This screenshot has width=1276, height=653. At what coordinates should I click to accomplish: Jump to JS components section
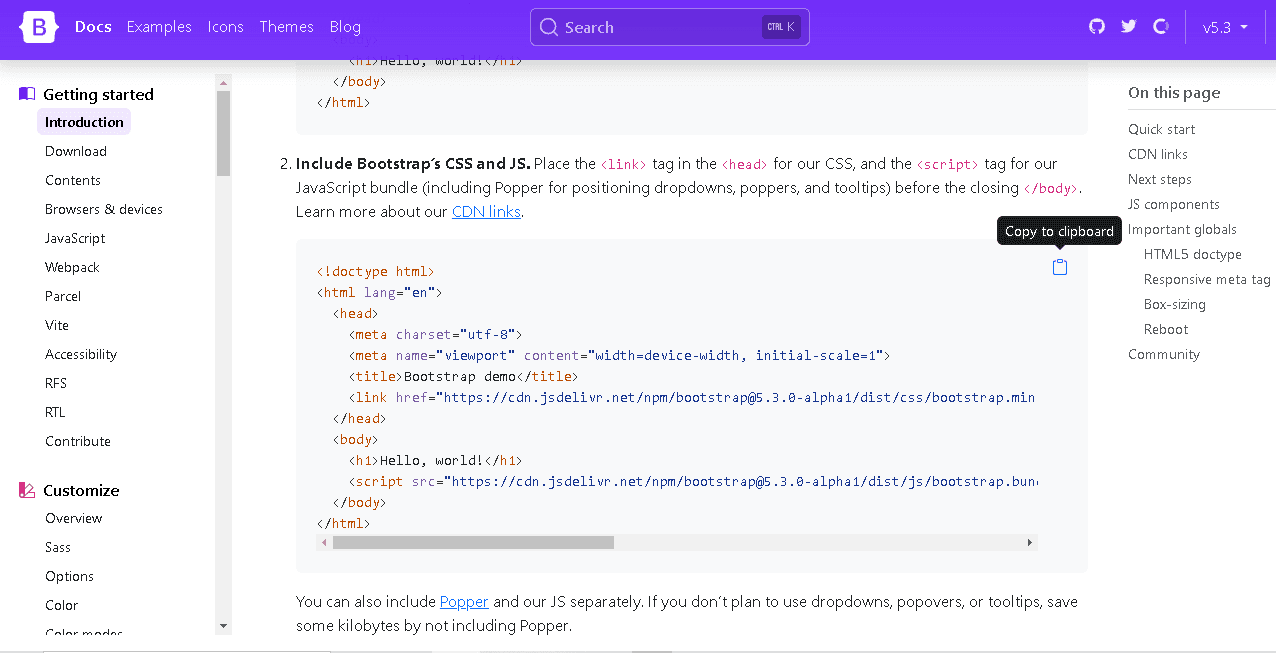[x=1174, y=204]
